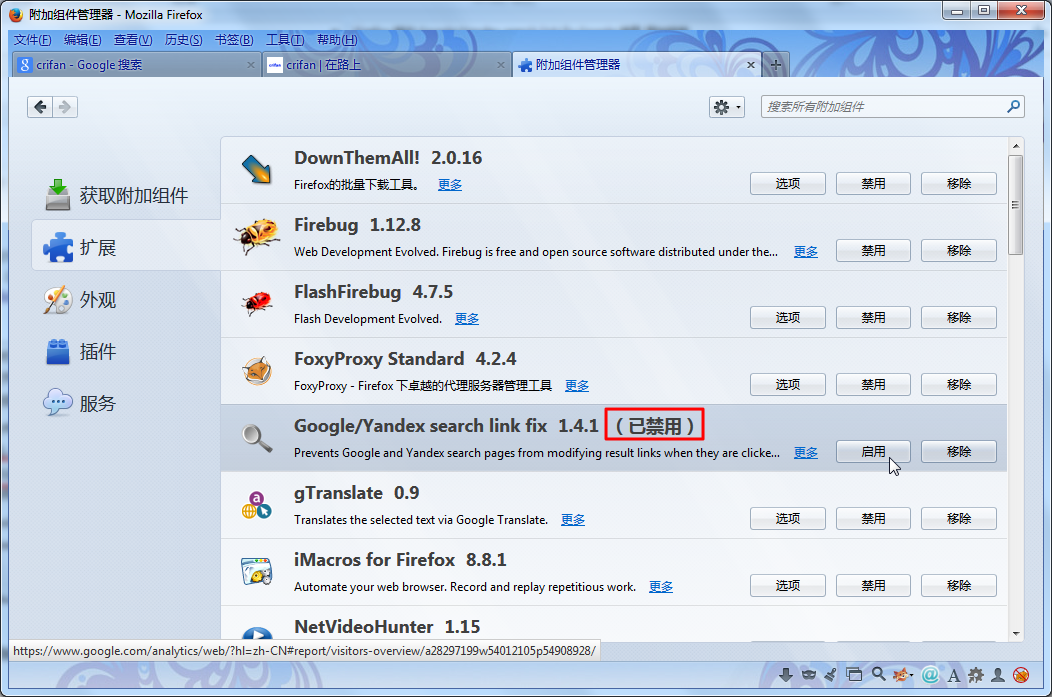Open iMacros for Firefox options
Image resolution: width=1052 pixels, height=697 pixels.
point(788,586)
